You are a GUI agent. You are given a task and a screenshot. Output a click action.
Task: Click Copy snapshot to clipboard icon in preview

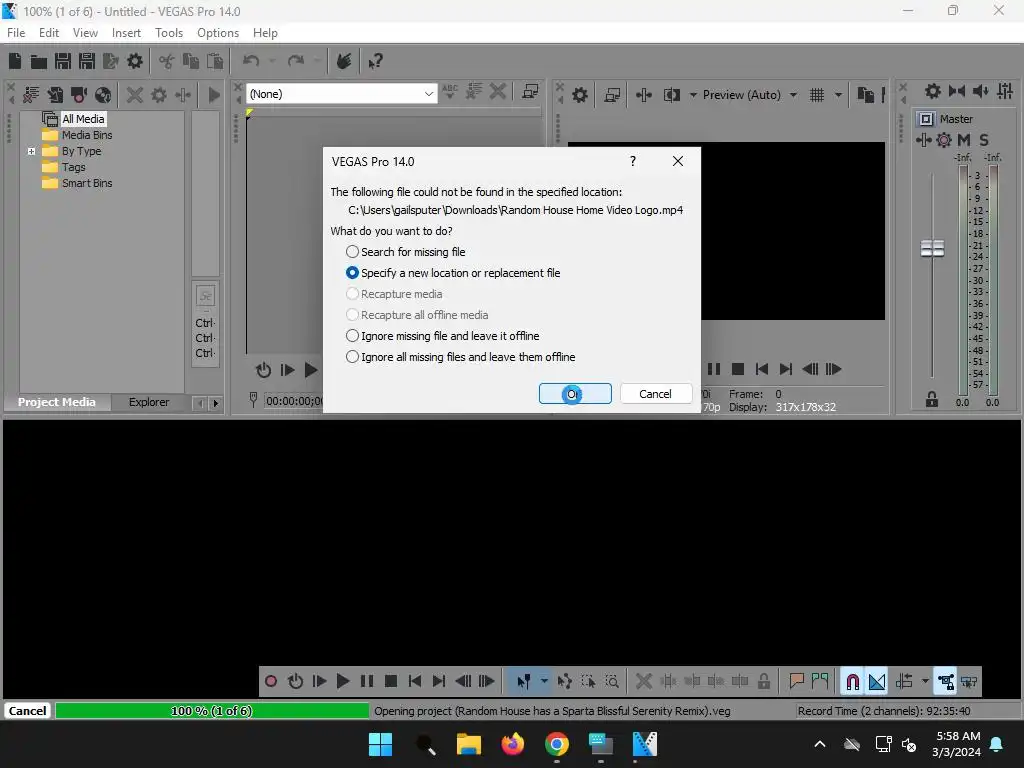[x=865, y=95]
